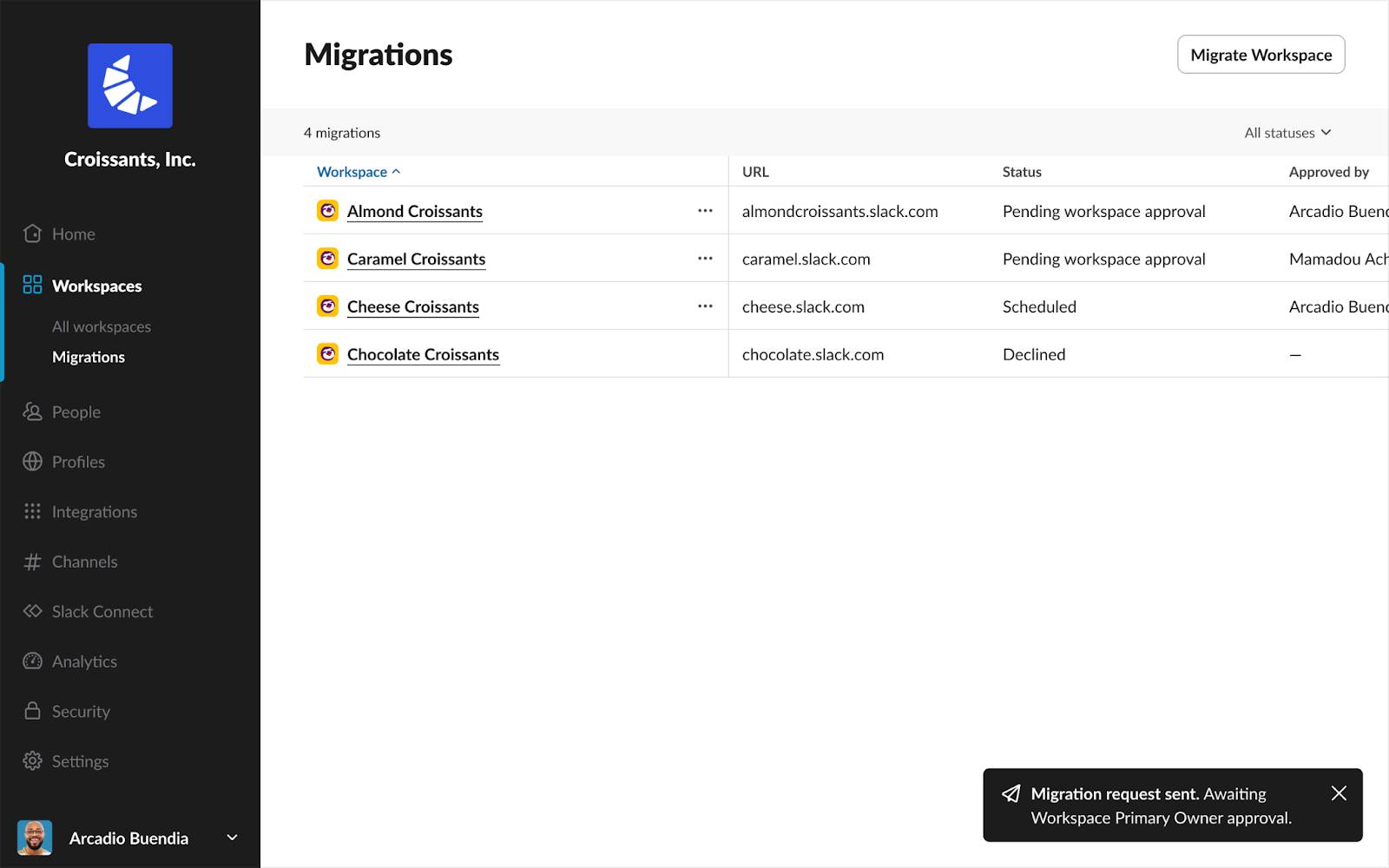This screenshot has width=1389, height=868.
Task: Click the Almond Croissants workspace icon
Action: 327,211
